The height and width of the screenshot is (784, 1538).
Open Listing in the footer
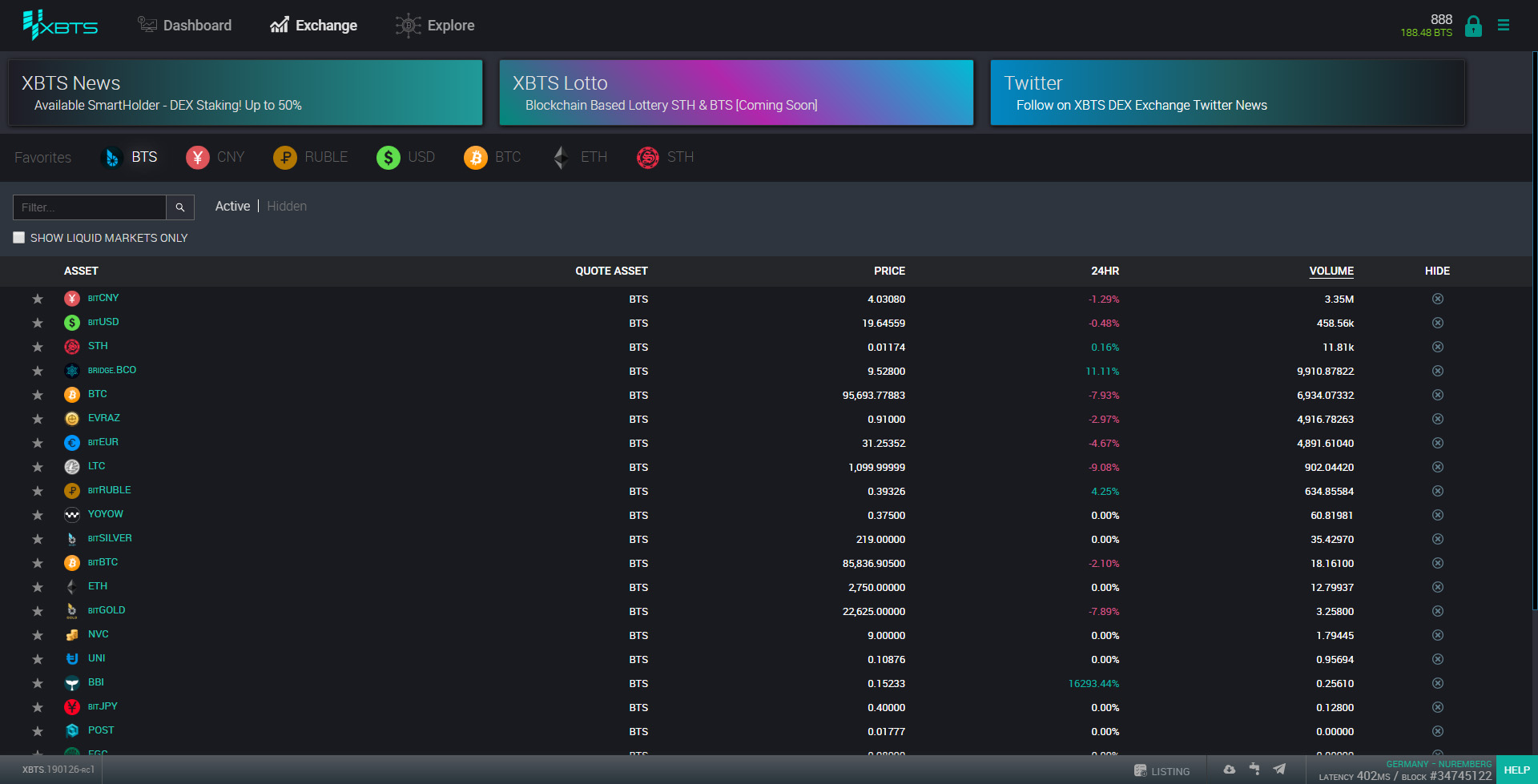pos(1162,771)
